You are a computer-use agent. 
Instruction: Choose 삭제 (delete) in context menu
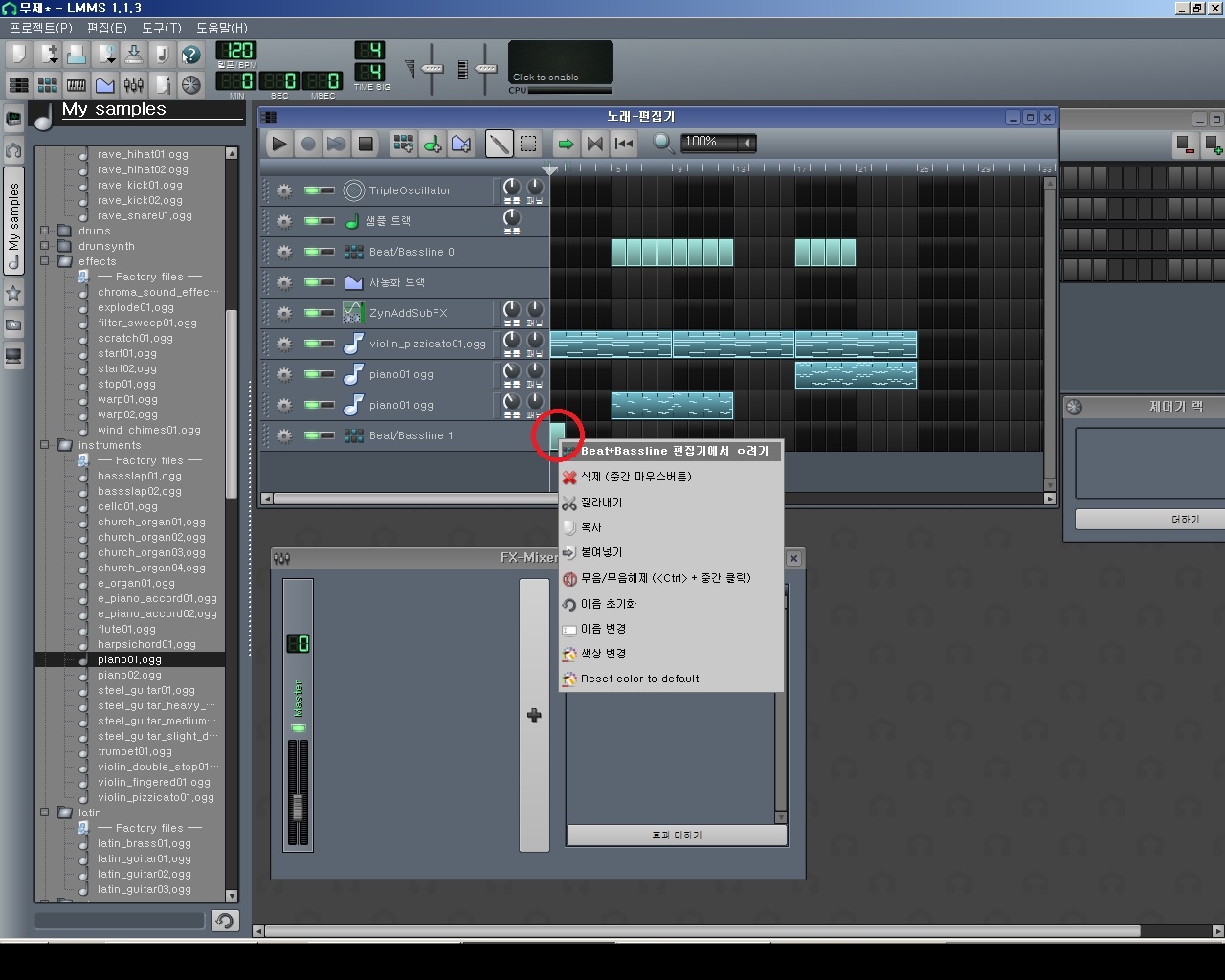671,477
